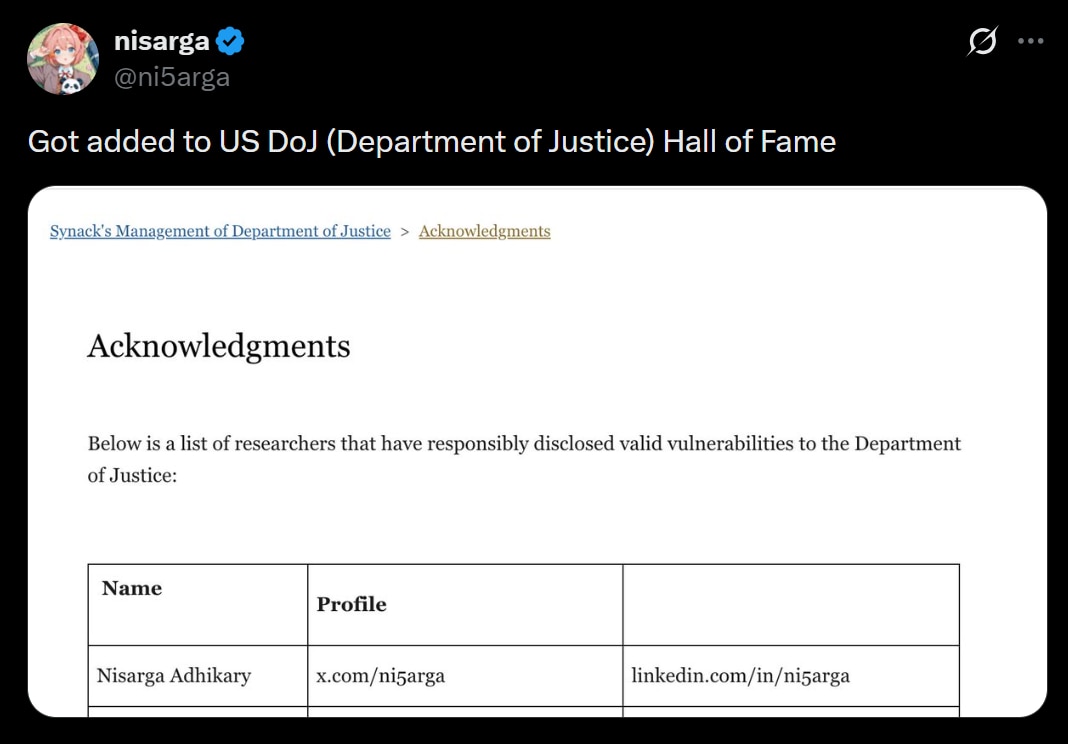Click the DoJ Hall of Fame tweet text
Screen dimensions: 1068x744
(431, 142)
